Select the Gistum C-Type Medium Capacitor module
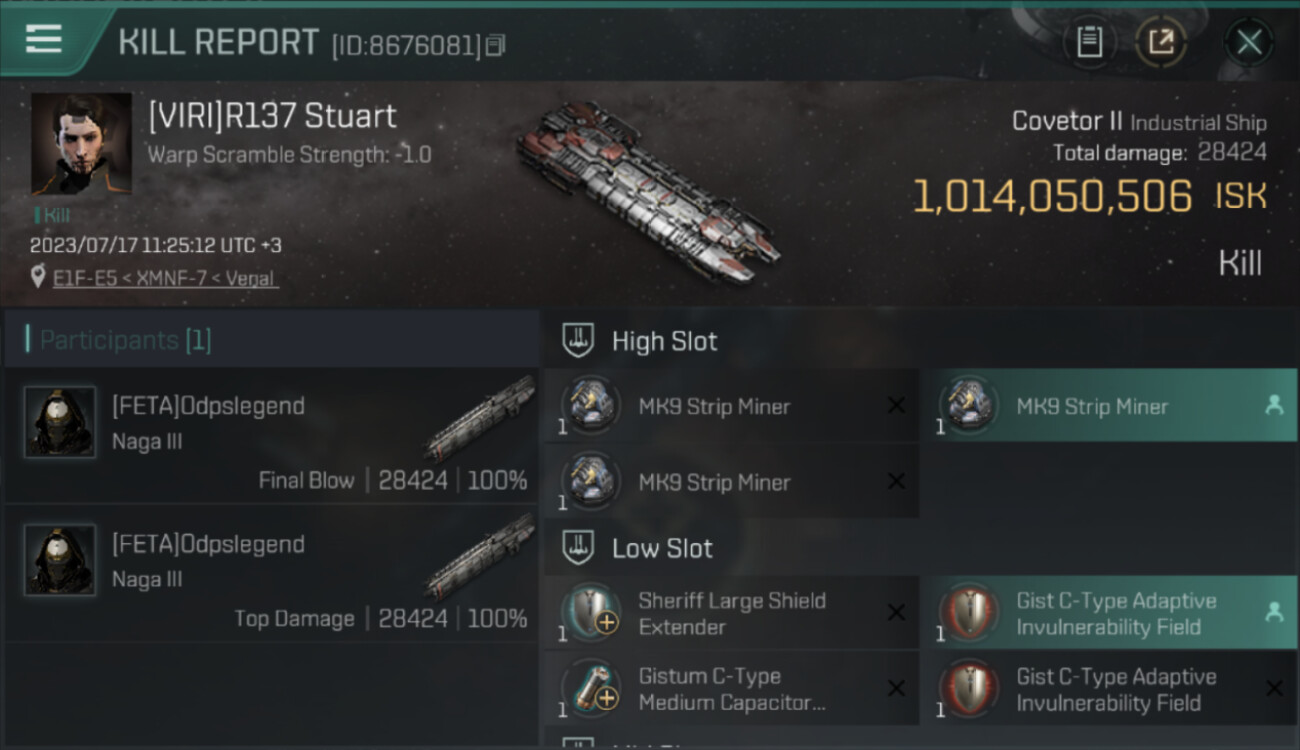 (x=732, y=689)
